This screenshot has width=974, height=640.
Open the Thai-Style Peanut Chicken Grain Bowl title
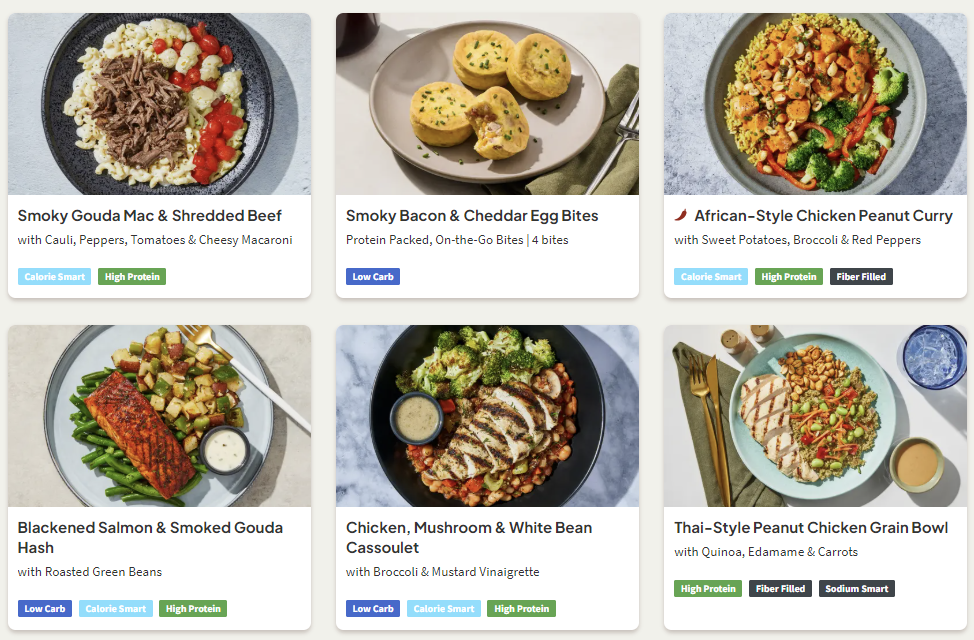tap(811, 527)
